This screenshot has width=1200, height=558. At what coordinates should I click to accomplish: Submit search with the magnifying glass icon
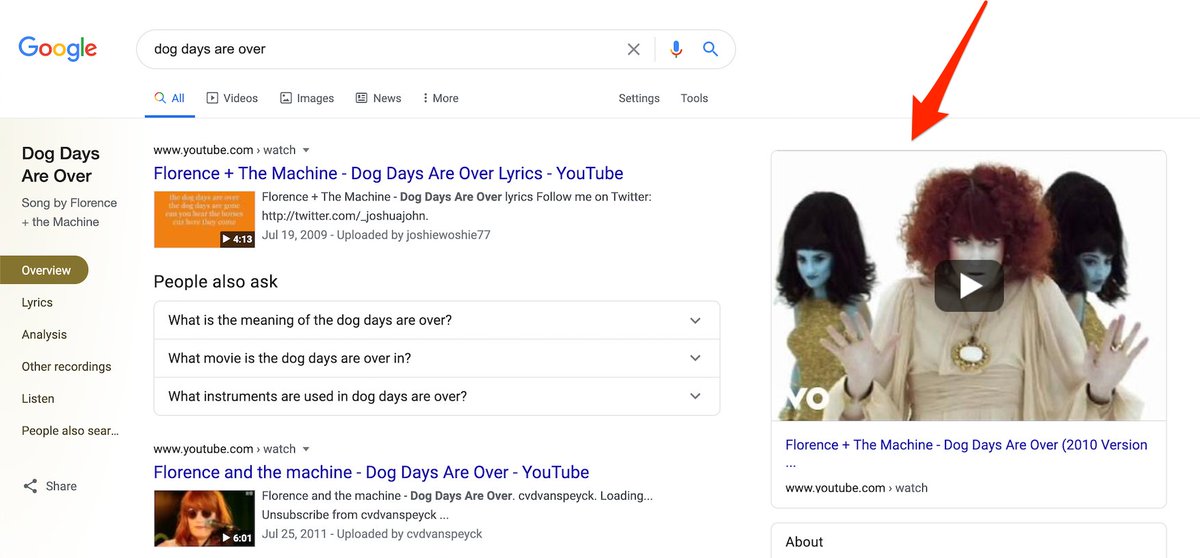tap(710, 49)
